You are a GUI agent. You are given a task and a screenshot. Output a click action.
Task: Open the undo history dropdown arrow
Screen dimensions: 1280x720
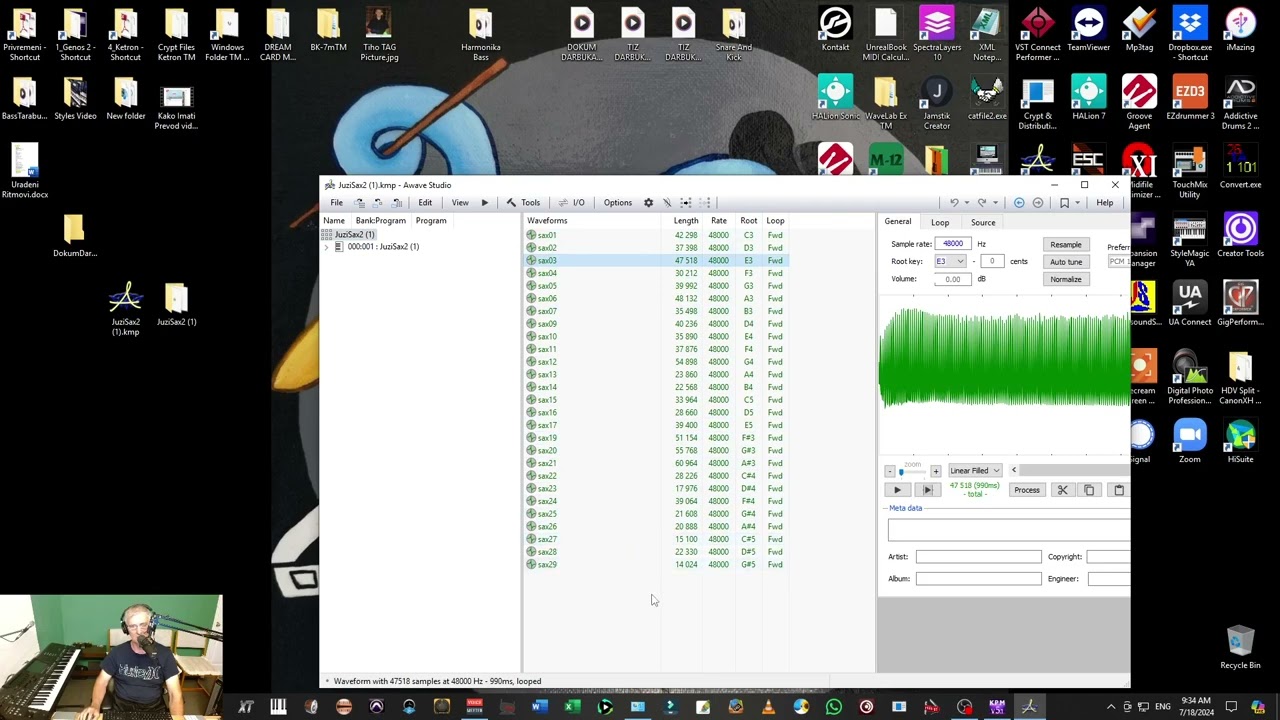[x=965, y=203]
